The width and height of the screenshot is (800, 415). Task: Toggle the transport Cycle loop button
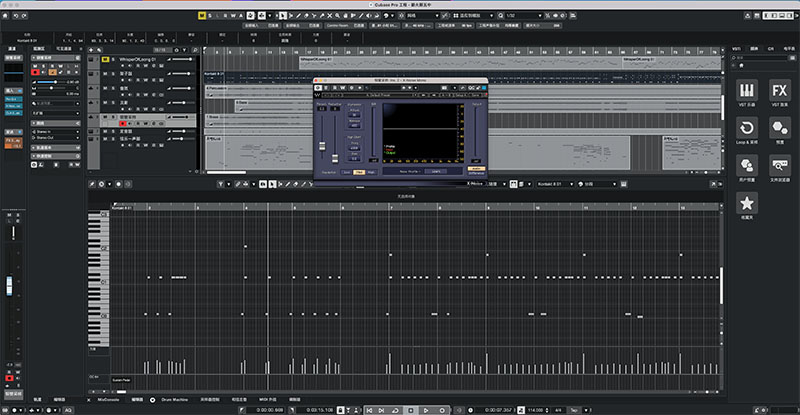click(x=396, y=410)
